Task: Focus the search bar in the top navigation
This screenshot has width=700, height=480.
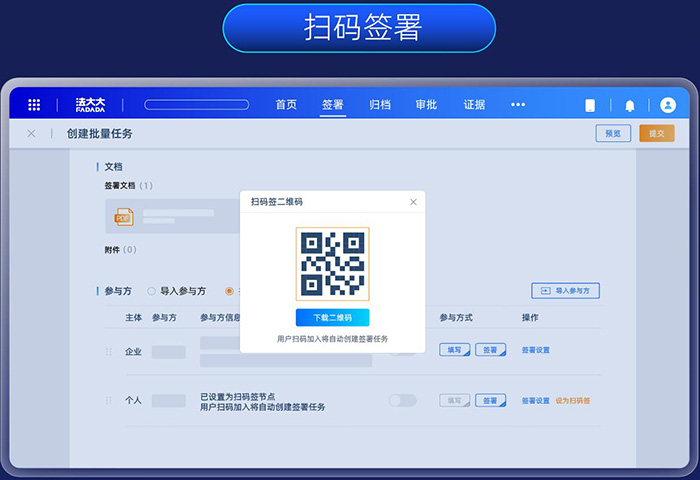Action: (196, 105)
